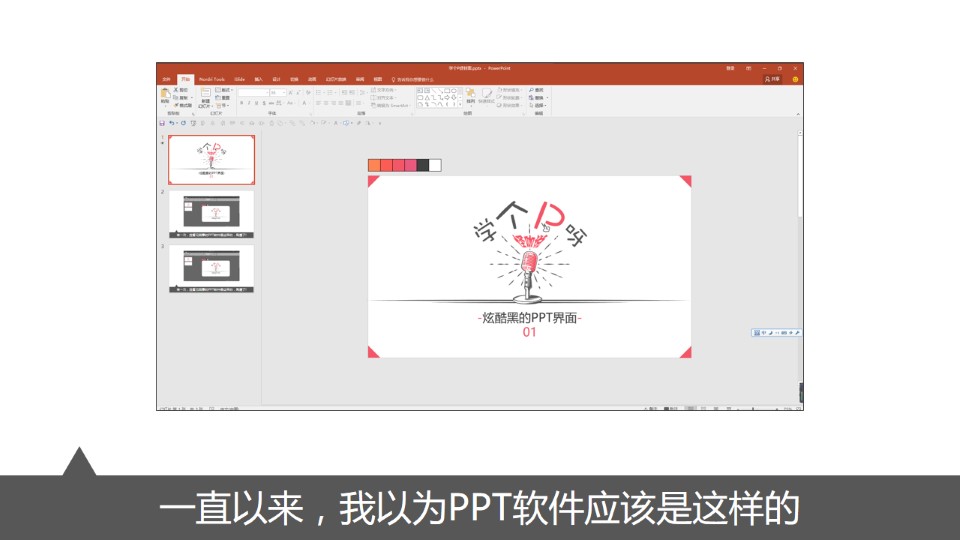Click the Undo arrow in the quick access toolbar

click(172, 123)
